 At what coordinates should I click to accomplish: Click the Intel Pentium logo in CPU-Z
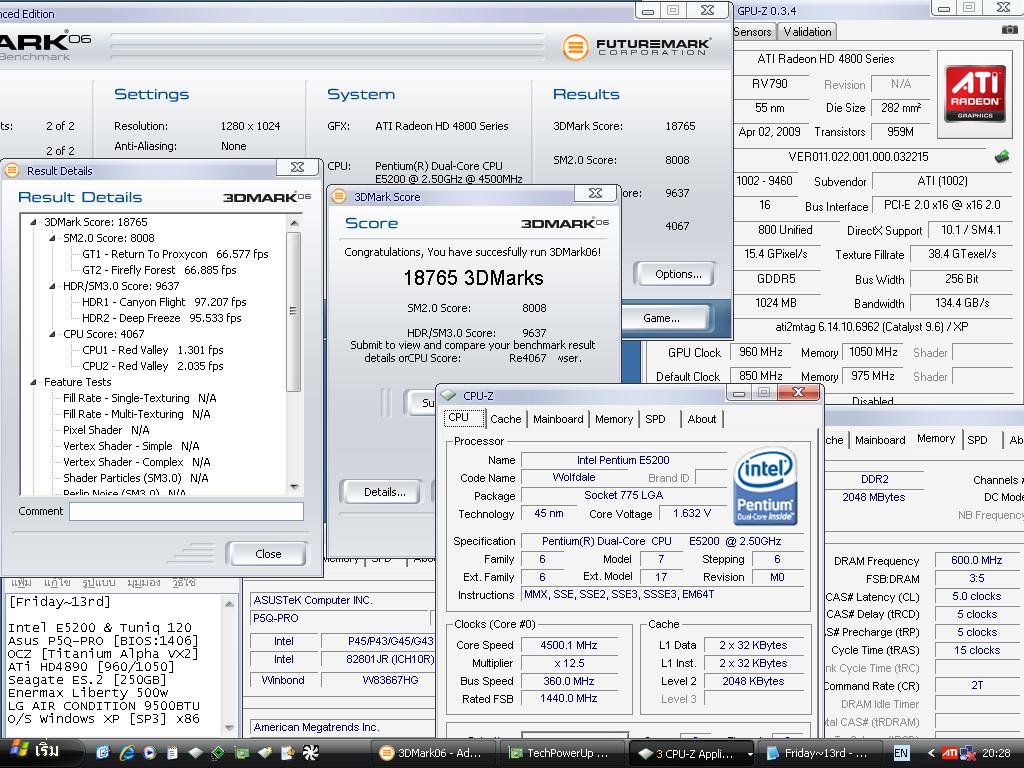point(765,487)
